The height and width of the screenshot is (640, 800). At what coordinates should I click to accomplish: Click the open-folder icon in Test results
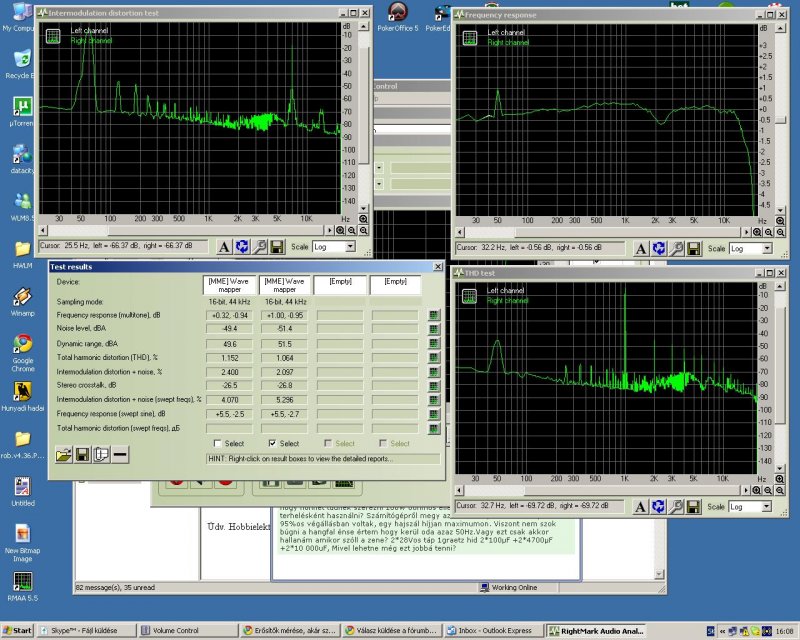[x=64, y=454]
